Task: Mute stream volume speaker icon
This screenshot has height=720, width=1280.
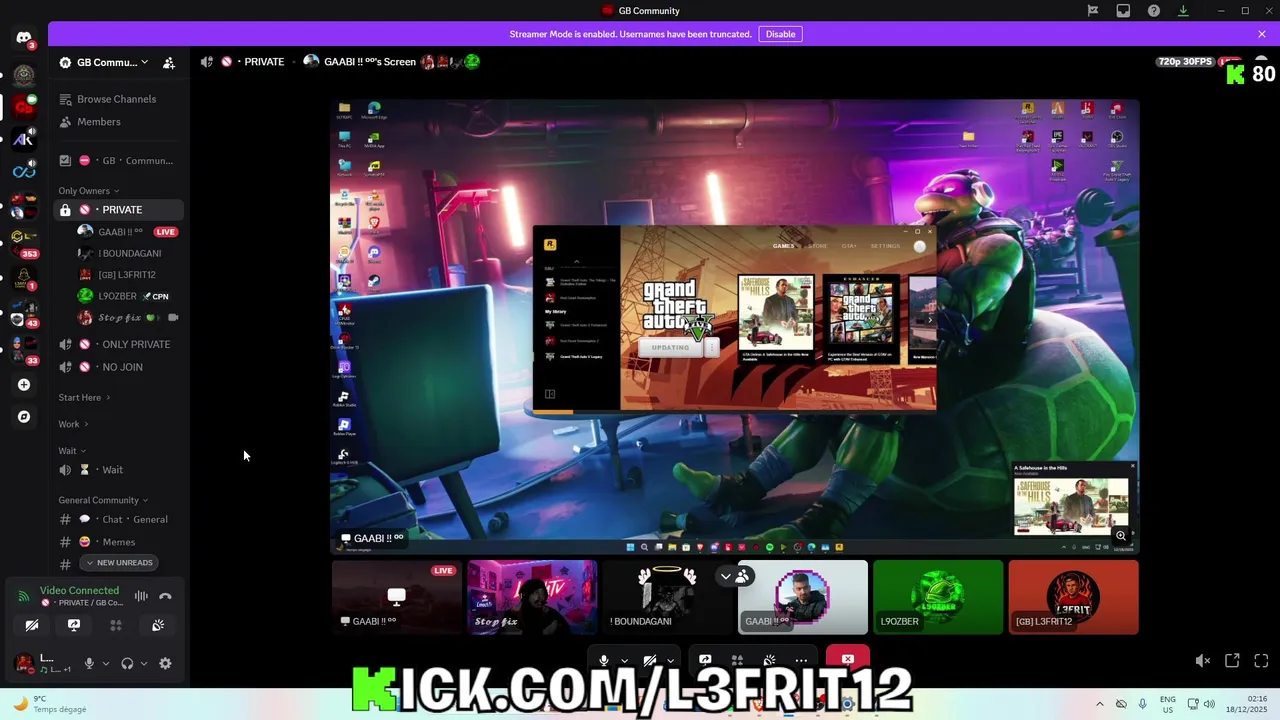Action: [x=1203, y=660]
